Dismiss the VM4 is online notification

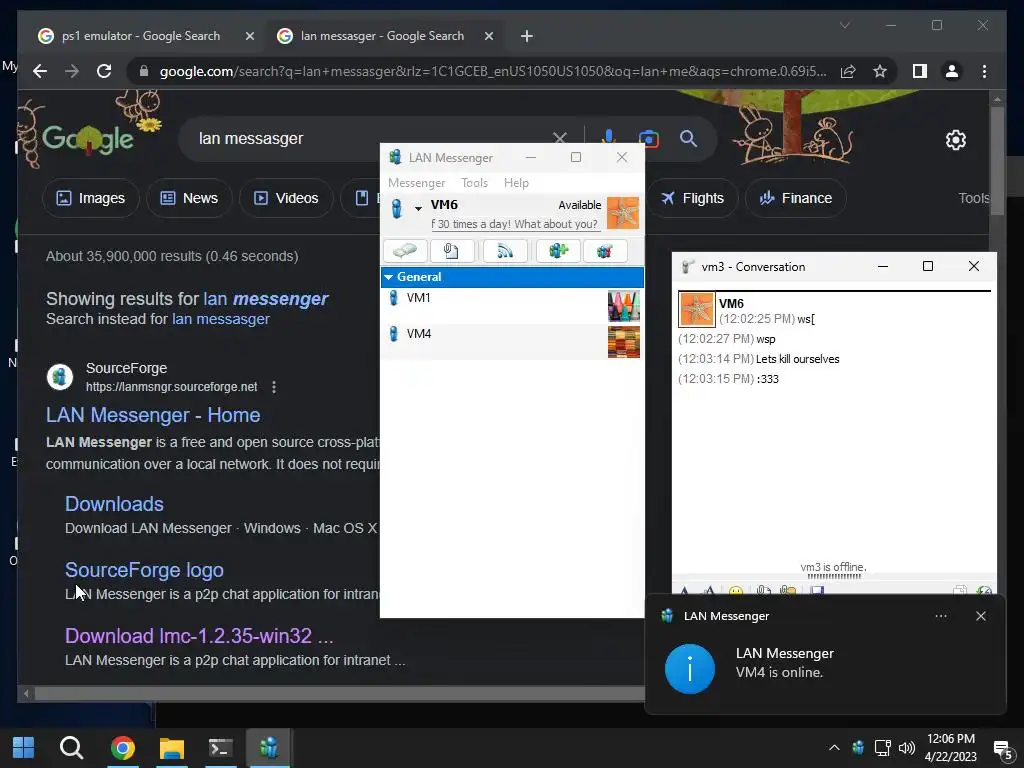point(980,616)
